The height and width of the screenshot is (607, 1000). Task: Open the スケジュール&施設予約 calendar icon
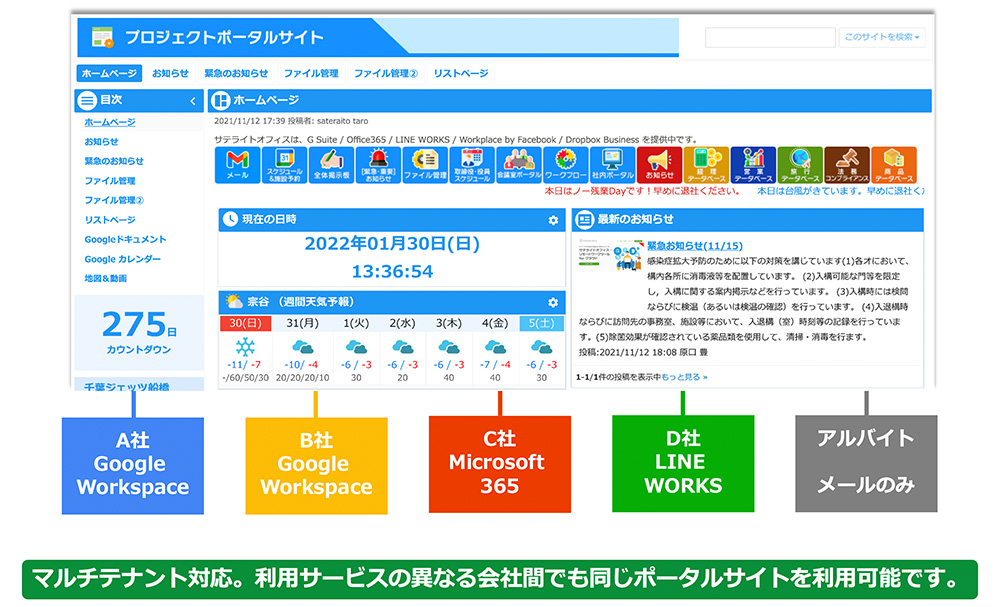coord(284,165)
